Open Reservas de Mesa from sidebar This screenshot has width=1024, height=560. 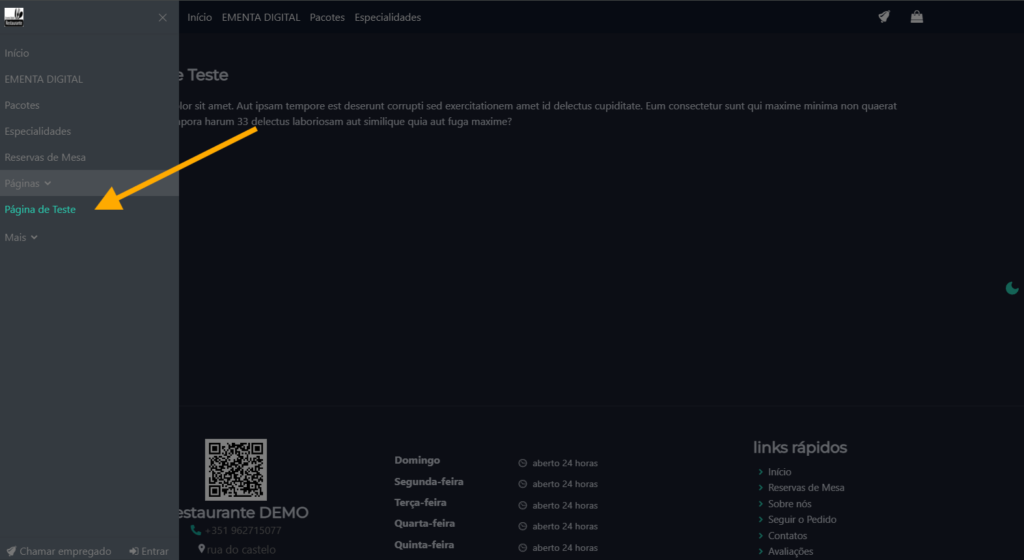(x=45, y=157)
